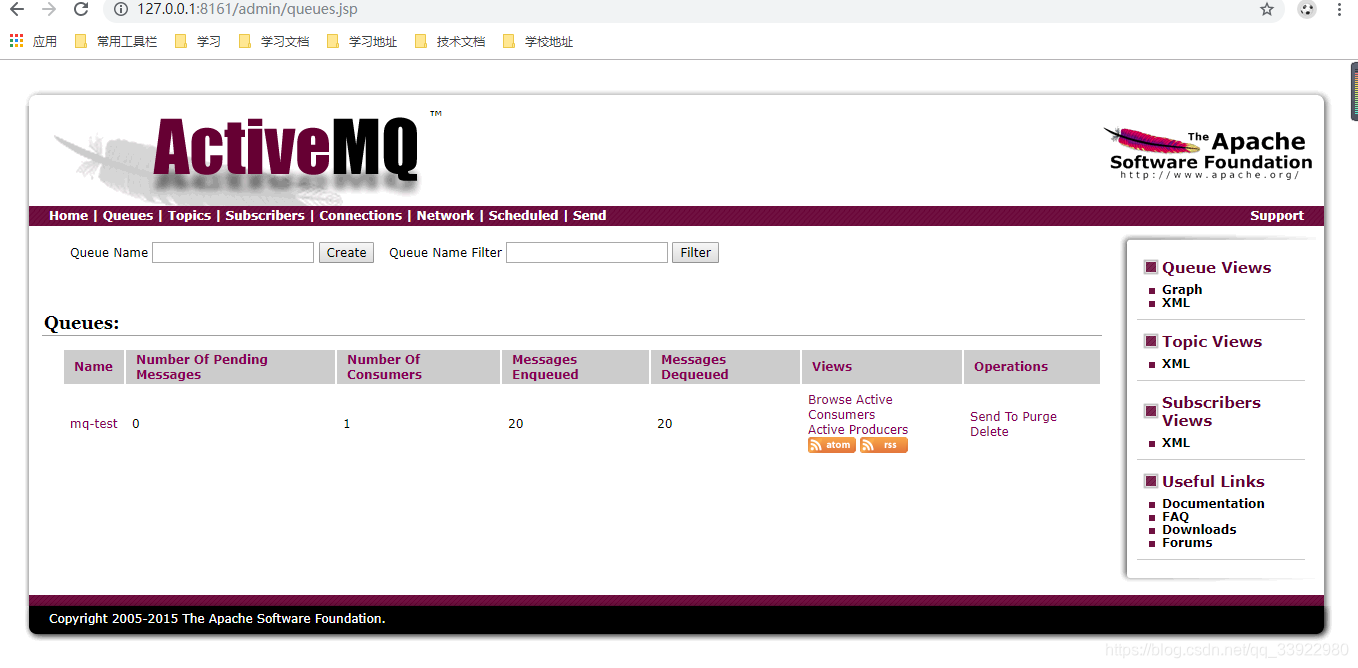The width and height of the screenshot is (1358, 668).
Task: Focus the Queue Name Filter input field
Action: point(587,253)
